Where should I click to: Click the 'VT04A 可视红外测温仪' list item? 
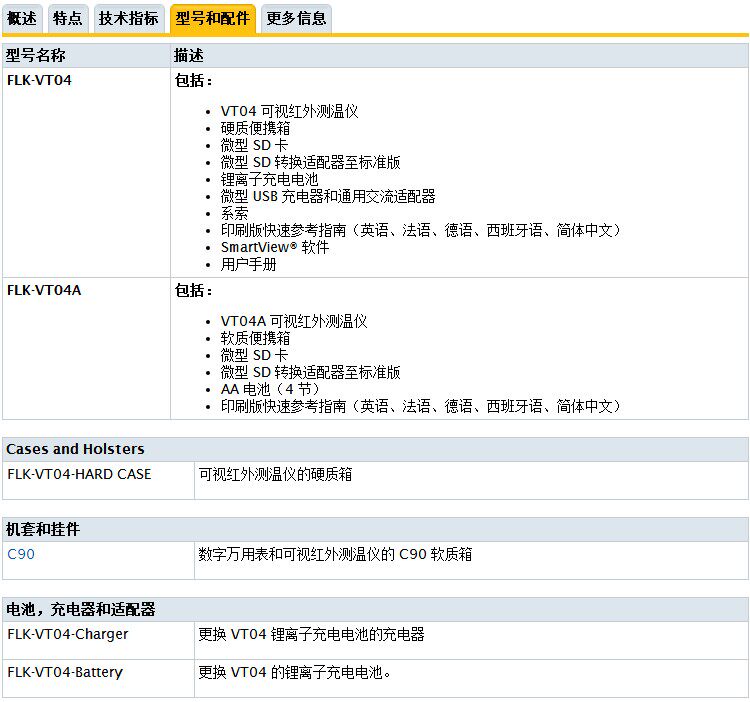pos(294,321)
